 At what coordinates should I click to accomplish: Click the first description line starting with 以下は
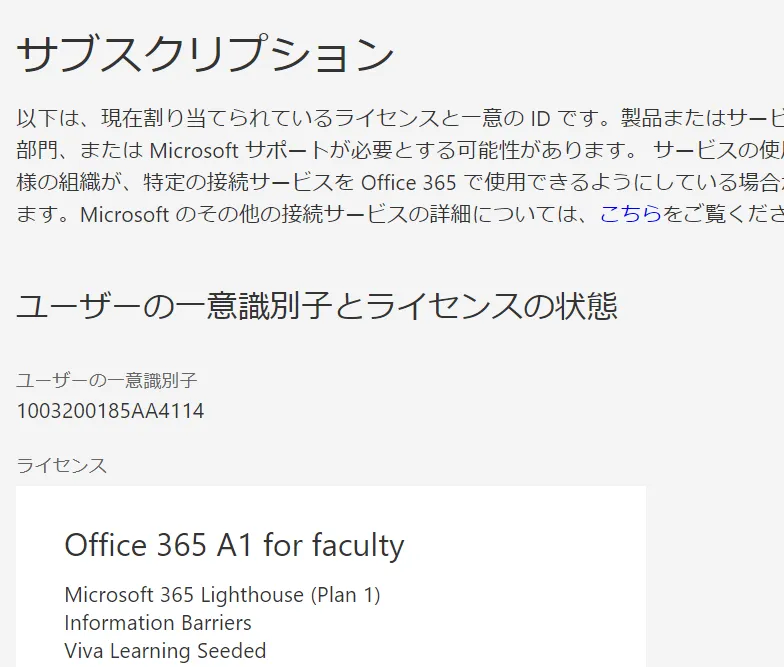tap(300, 119)
